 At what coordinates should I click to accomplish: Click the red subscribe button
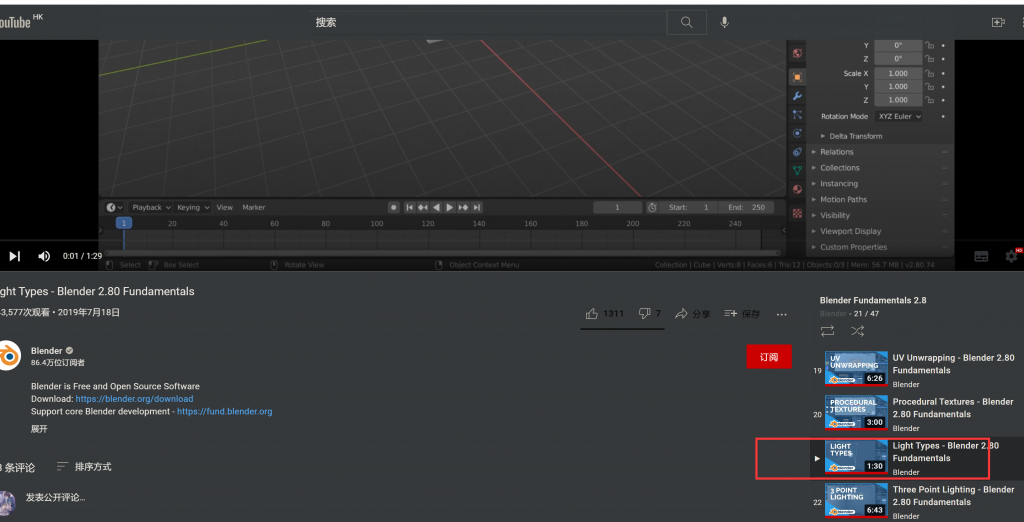[x=768, y=357]
